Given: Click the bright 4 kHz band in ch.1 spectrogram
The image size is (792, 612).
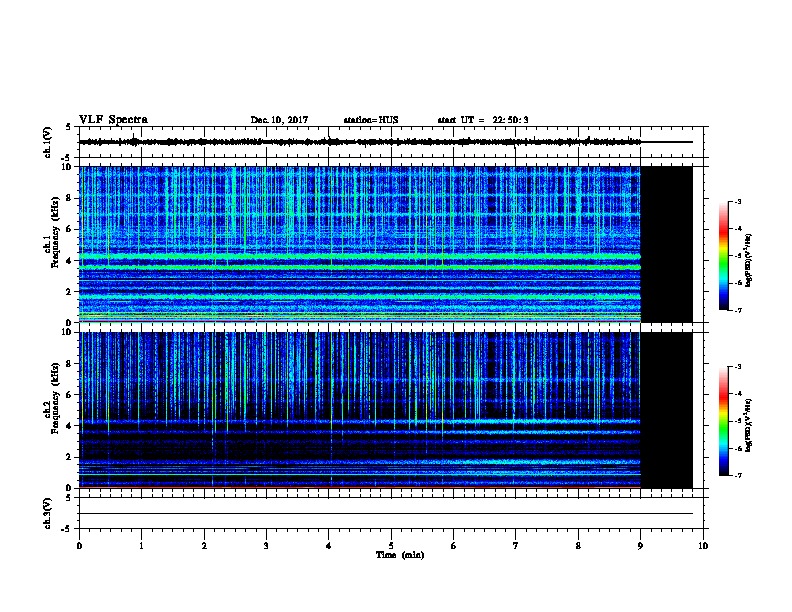Looking at the screenshot, I should click(x=360, y=257).
